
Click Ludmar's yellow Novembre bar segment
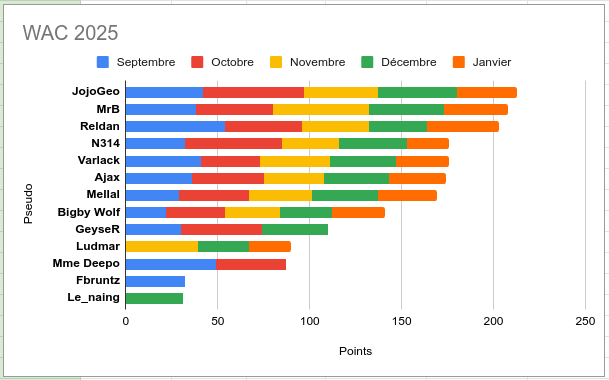click(162, 246)
